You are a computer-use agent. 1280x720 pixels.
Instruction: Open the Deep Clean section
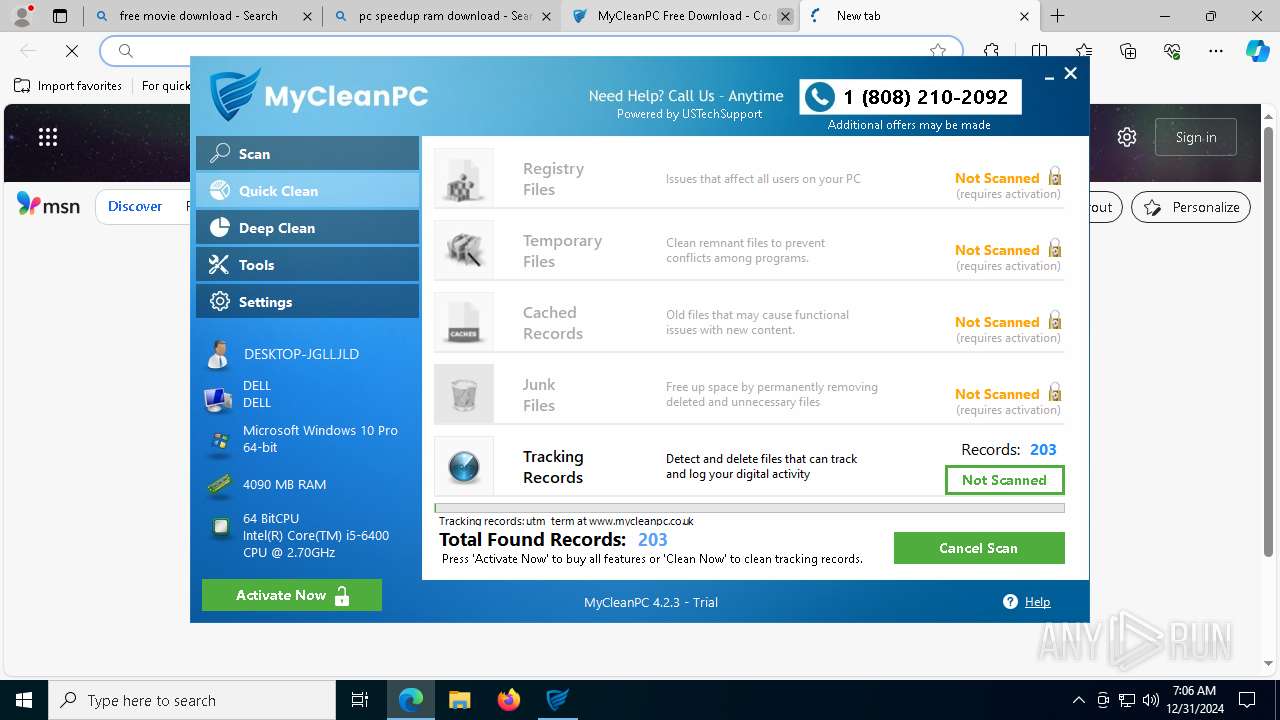(x=307, y=228)
